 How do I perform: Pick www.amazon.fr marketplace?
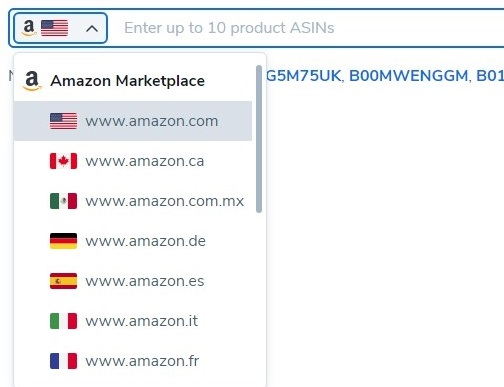point(133,361)
